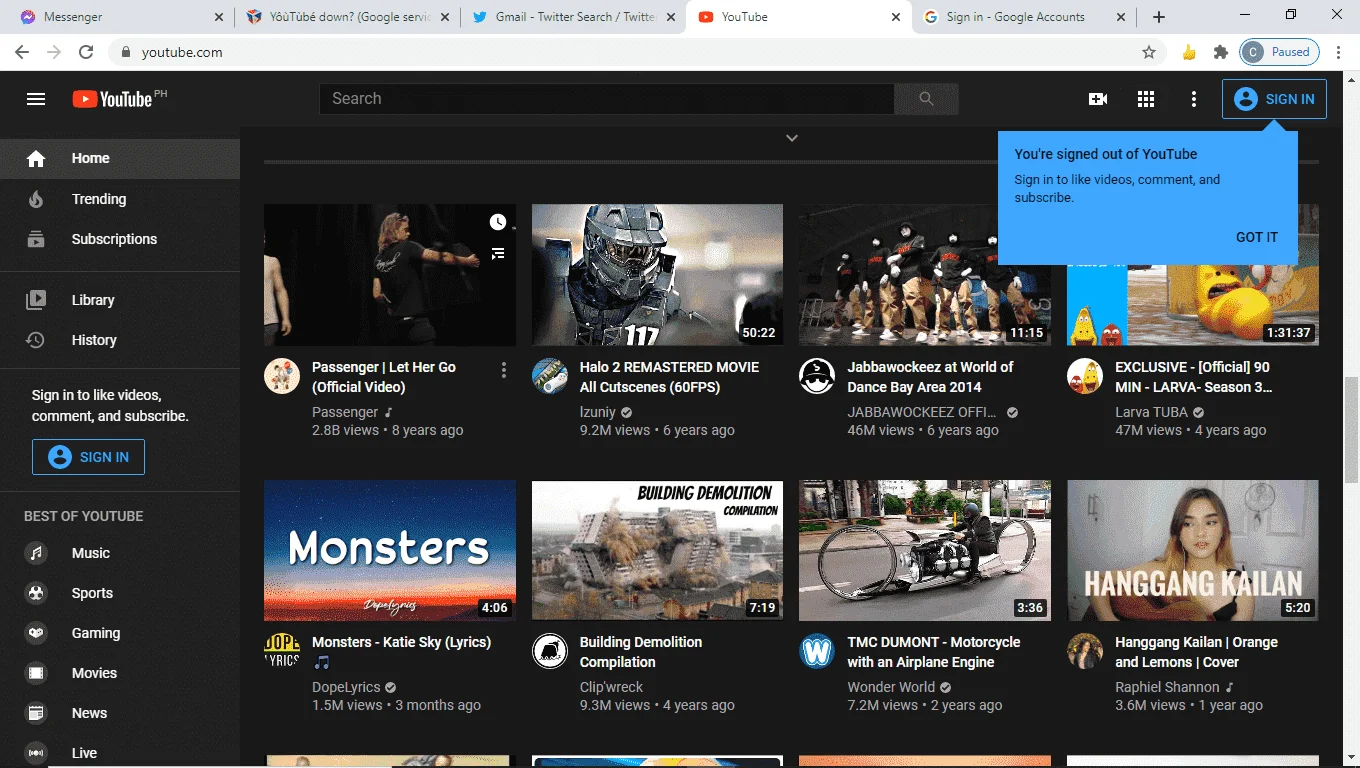Image resolution: width=1360 pixels, height=768 pixels.
Task: Switch to the Sign in Google Accounts tab
Action: coord(1025,17)
